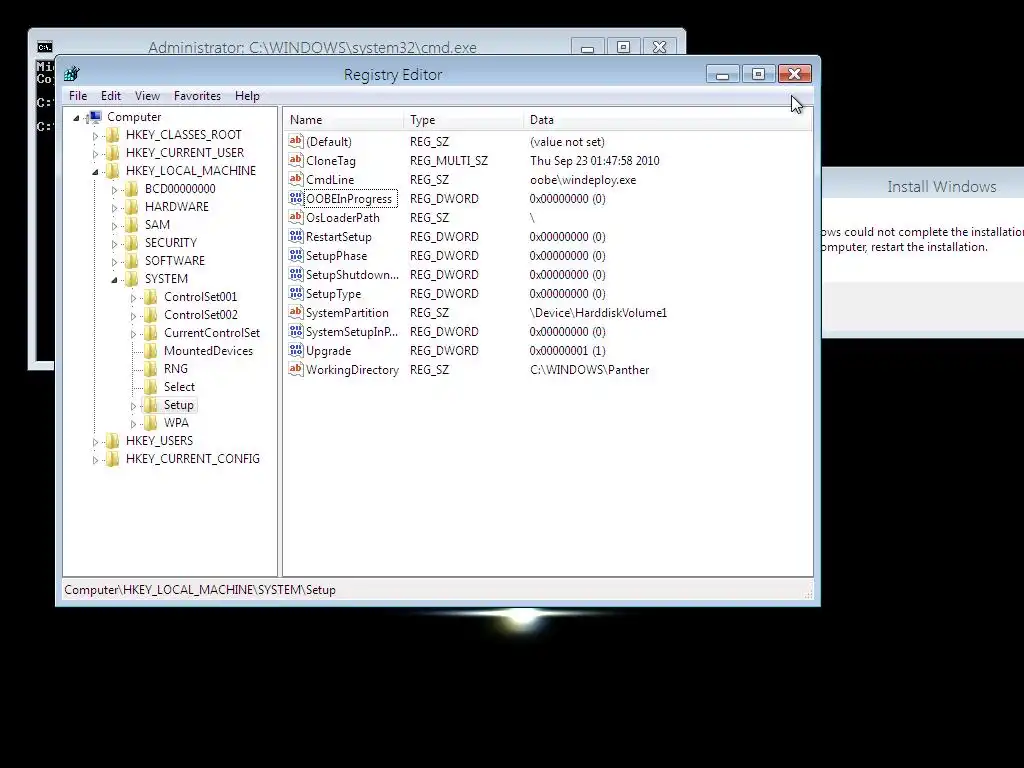The image size is (1024, 768).
Task: Click HKEY_CURRENT_USER folder icon
Action: (113, 153)
